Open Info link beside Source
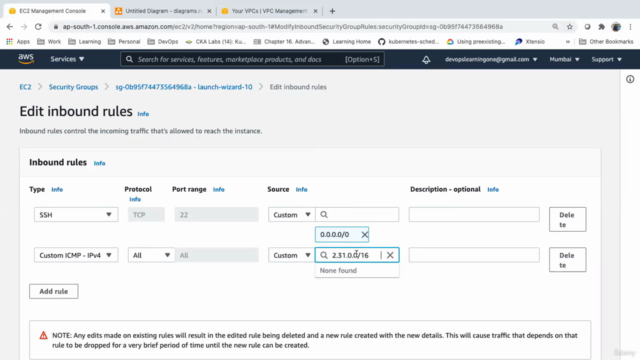Image resolution: width=640 pixels, height=360 pixels. [x=301, y=189]
